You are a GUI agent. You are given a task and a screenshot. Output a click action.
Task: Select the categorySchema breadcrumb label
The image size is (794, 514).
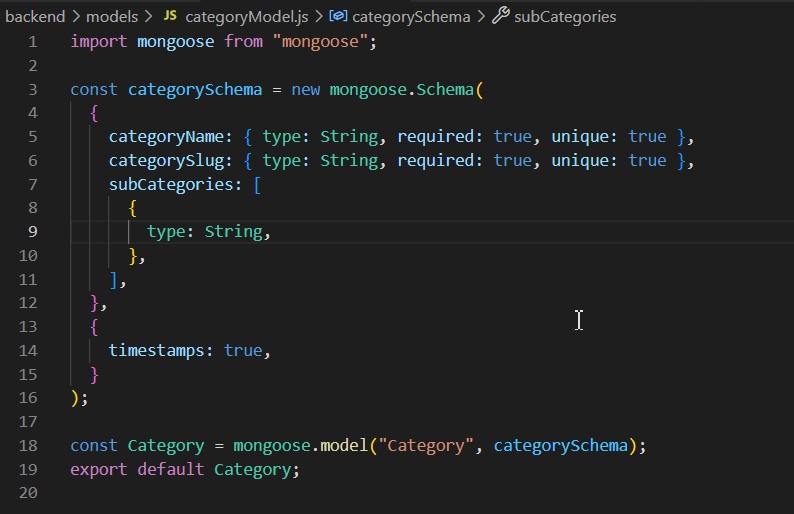click(x=411, y=17)
